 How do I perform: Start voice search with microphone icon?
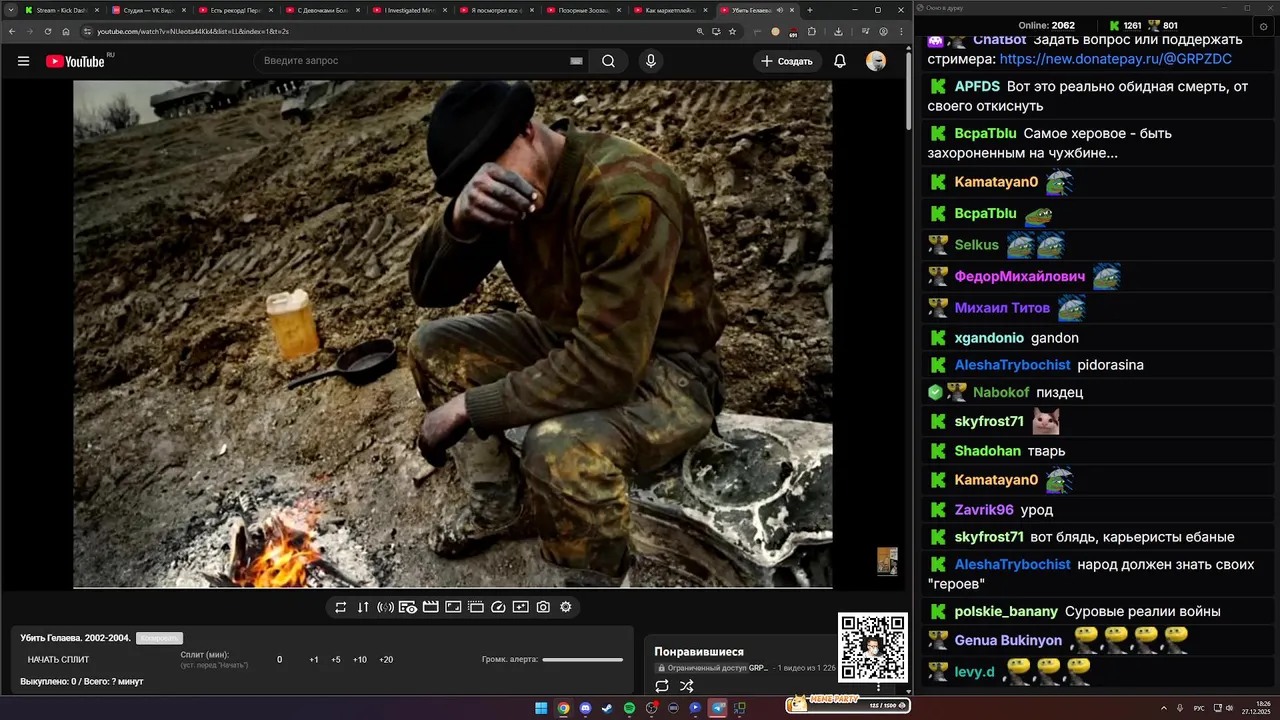coord(651,61)
